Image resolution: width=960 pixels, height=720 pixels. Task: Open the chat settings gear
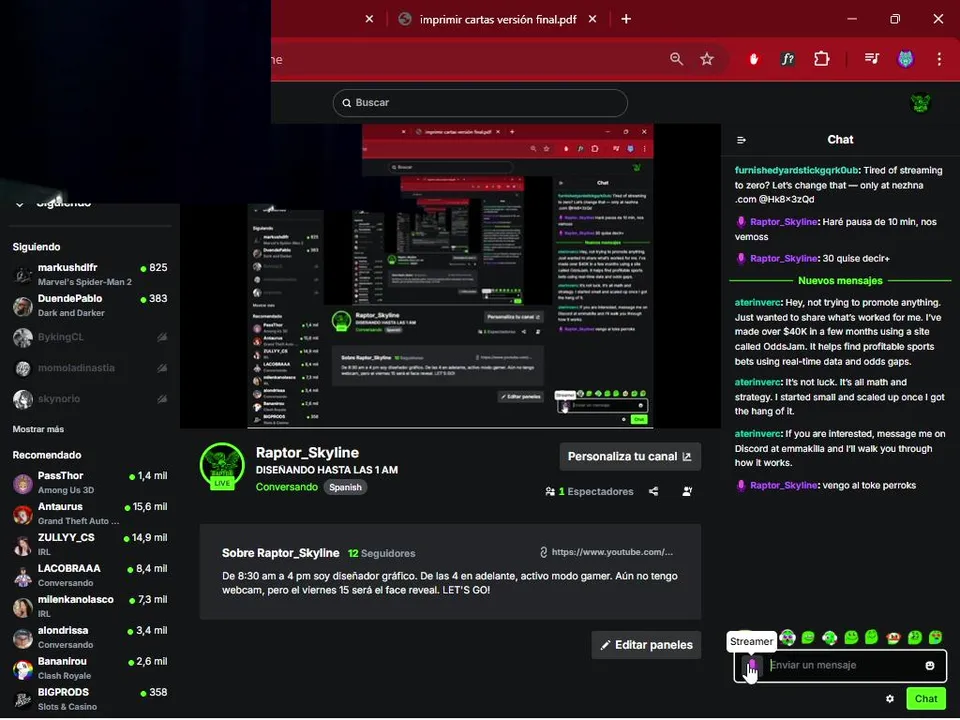click(890, 699)
